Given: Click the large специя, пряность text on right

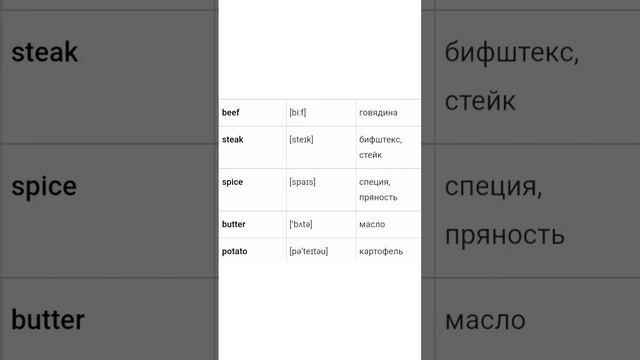Looking at the screenshot, I should 505,211.
